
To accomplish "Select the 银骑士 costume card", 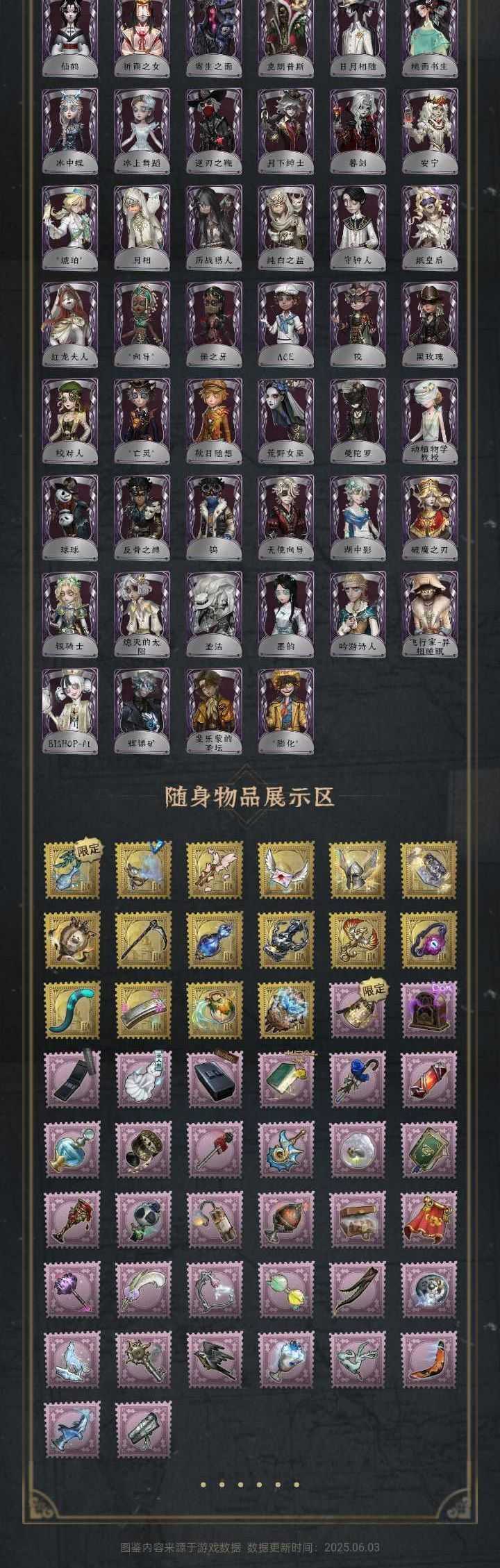I will tap(70, 613).
